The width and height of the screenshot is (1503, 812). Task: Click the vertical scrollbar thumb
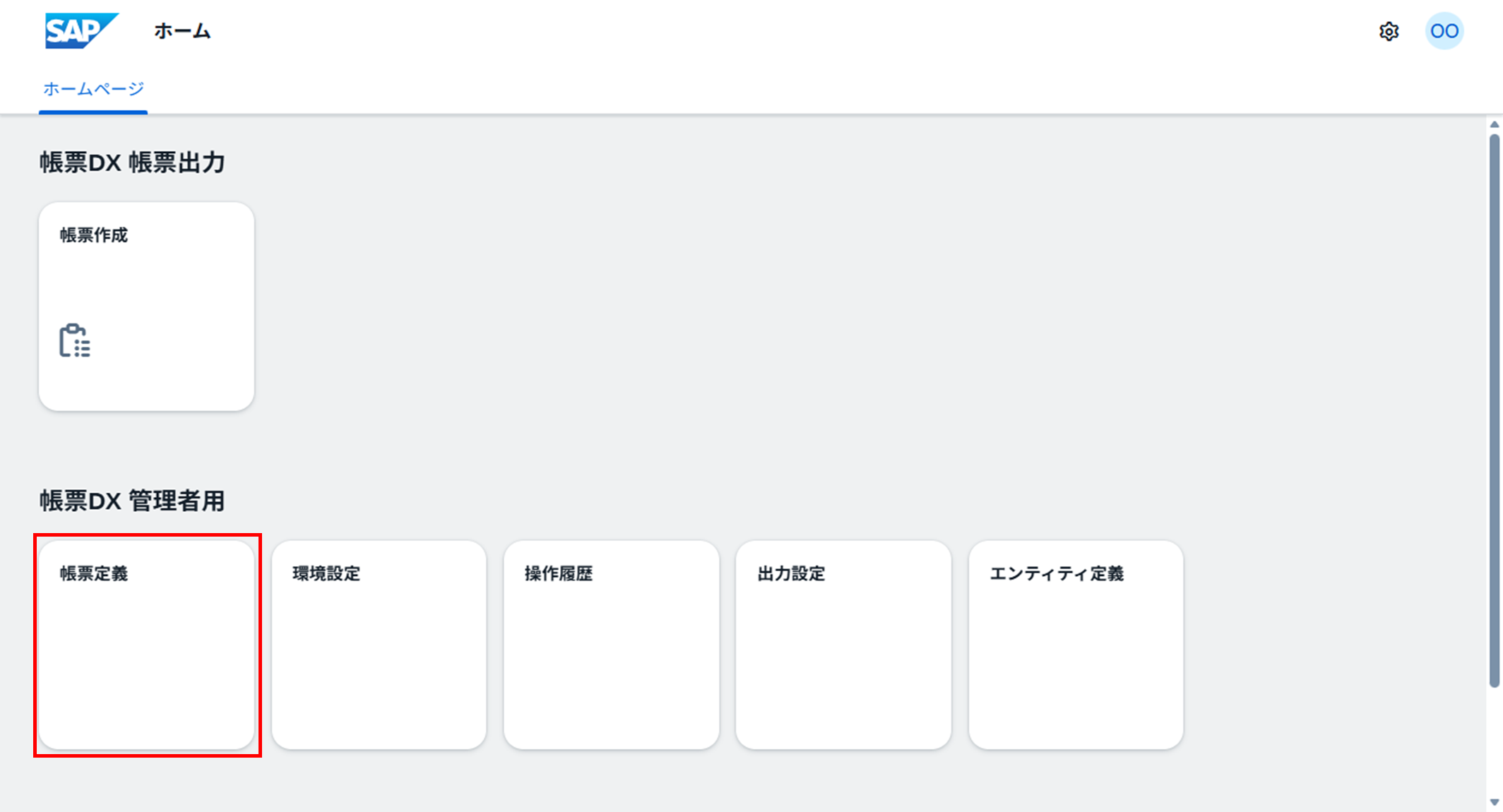point(1495,410)
